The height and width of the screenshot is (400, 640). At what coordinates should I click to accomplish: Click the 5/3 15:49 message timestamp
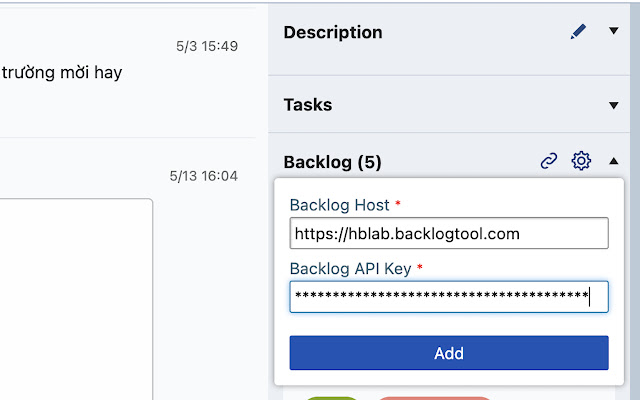207,46
